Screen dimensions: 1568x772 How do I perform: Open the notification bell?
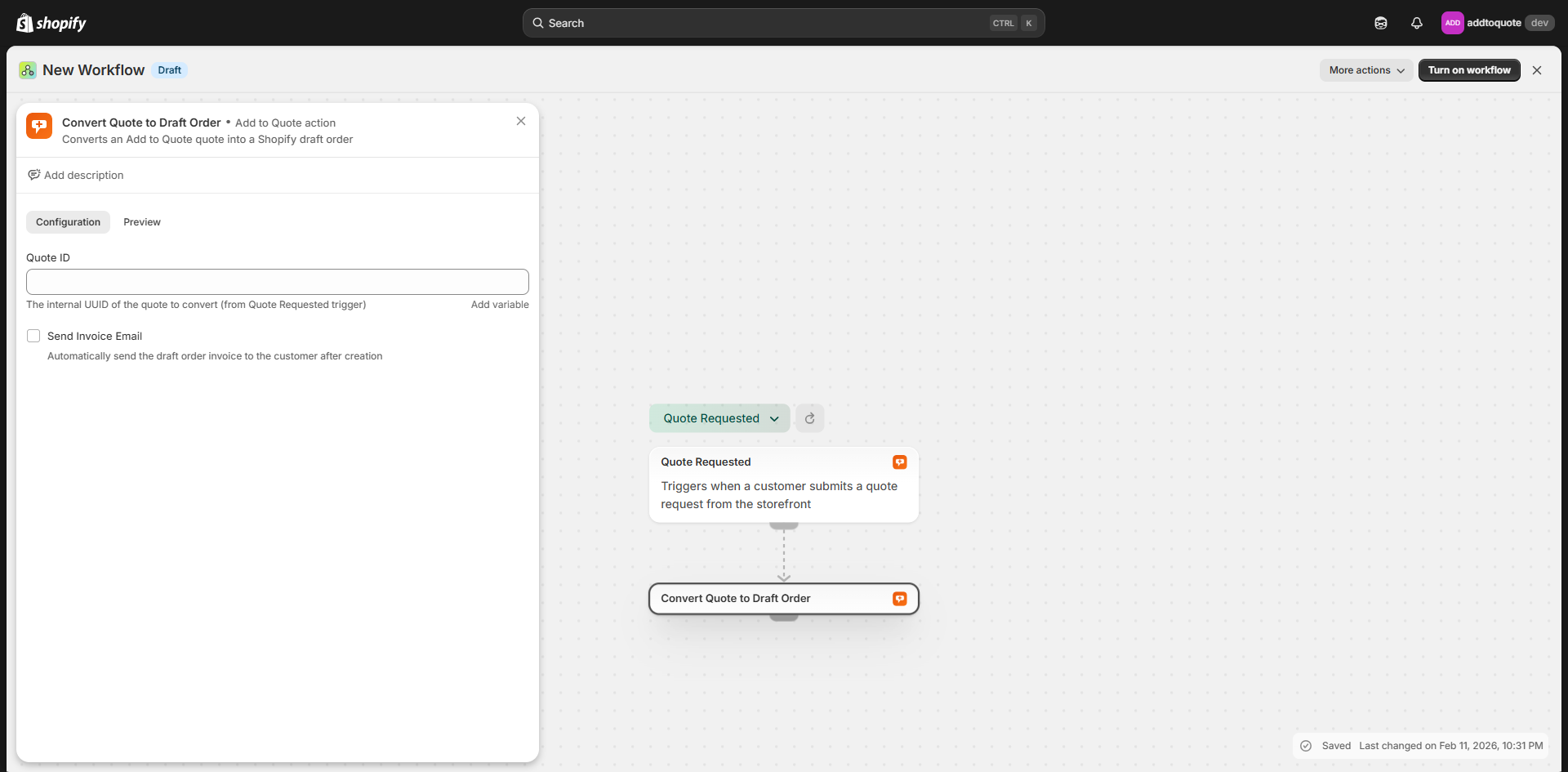coord(1417,23)
